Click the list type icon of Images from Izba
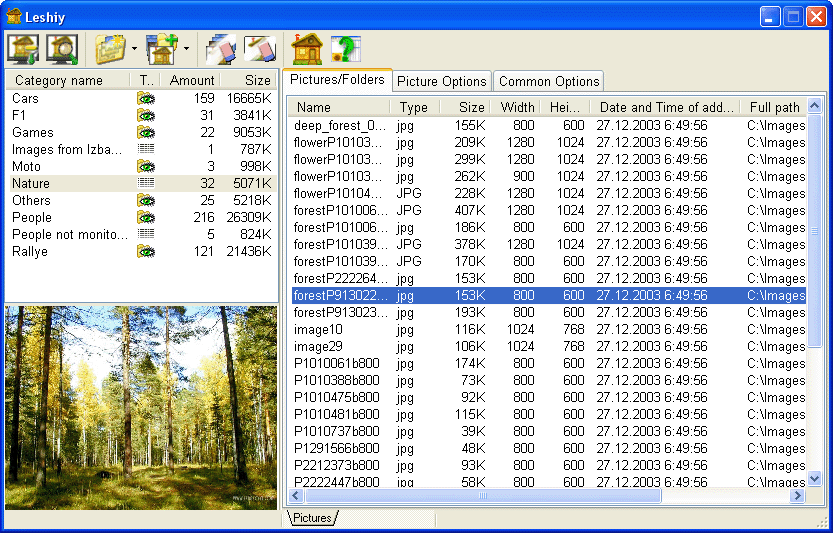 pyautogui.click(x=146, y=149)
